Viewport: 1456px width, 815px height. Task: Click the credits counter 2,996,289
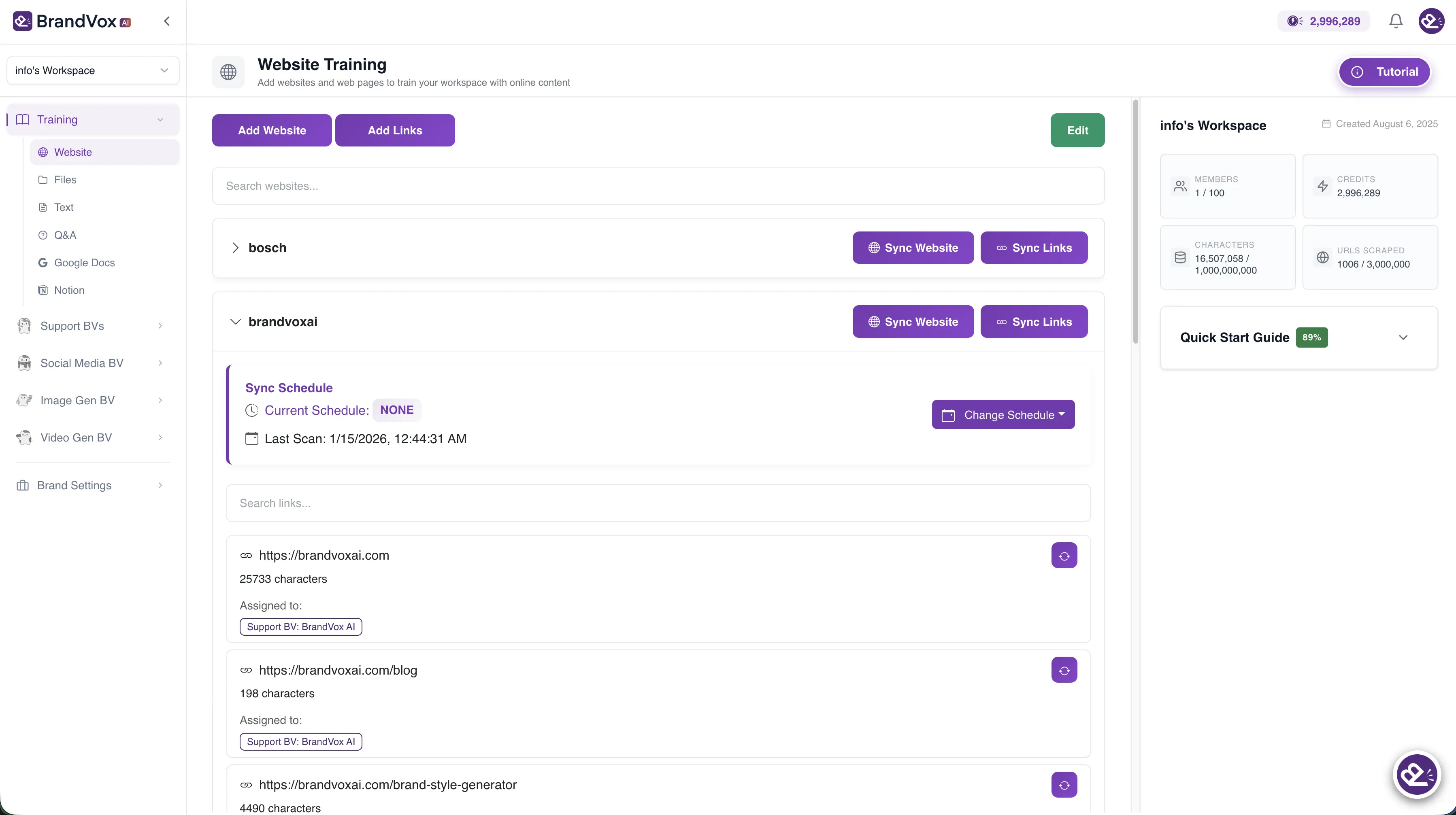(x=1323, y=21)
